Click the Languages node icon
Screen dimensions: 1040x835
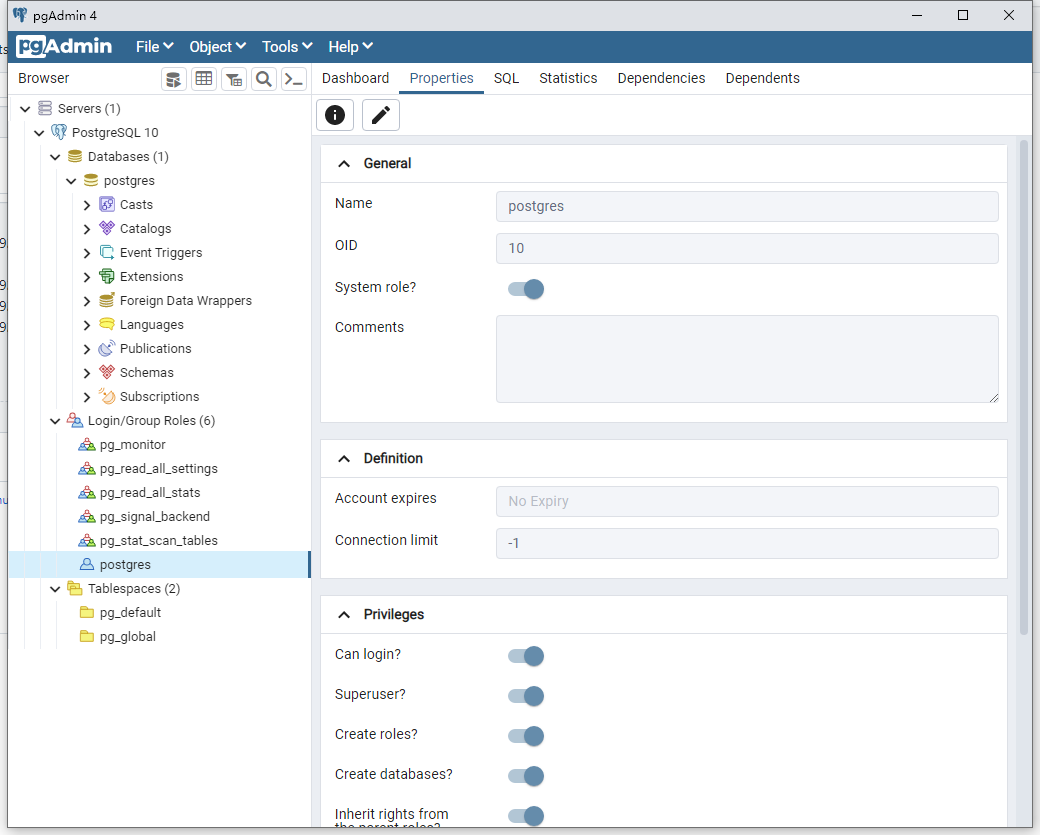(107, 324)
